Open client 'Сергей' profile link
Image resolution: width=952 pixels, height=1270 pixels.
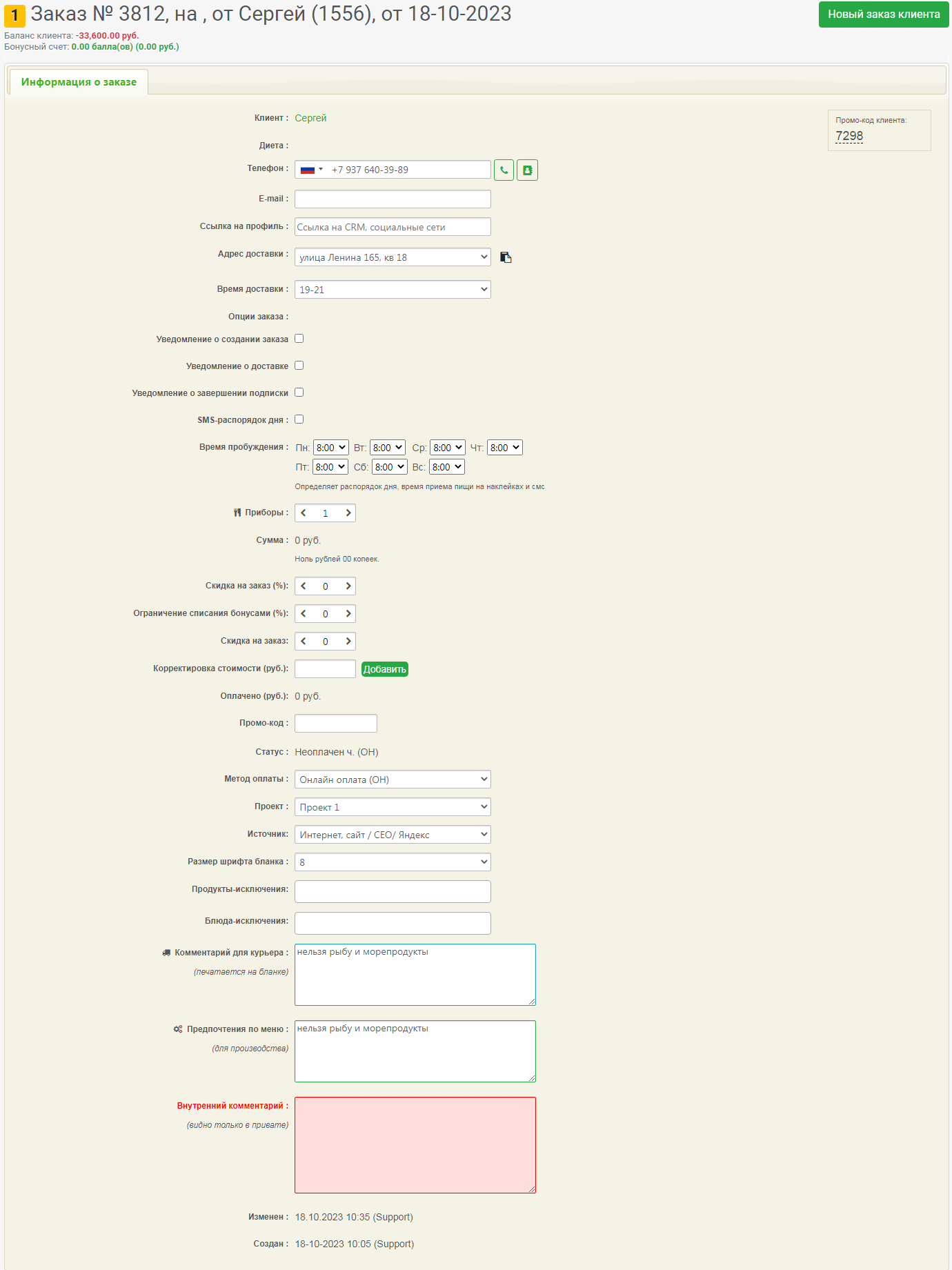(x=310, y=118)
